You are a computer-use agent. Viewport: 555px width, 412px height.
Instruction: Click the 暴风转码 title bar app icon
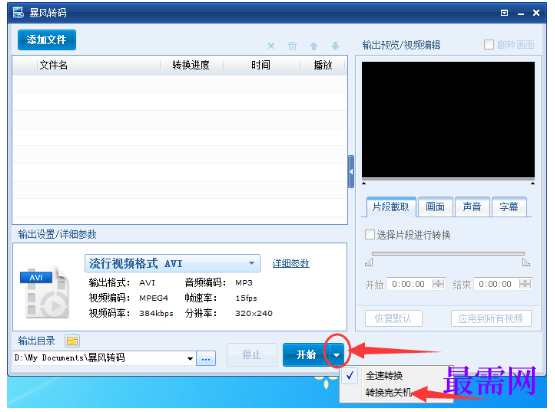(18, 12)
